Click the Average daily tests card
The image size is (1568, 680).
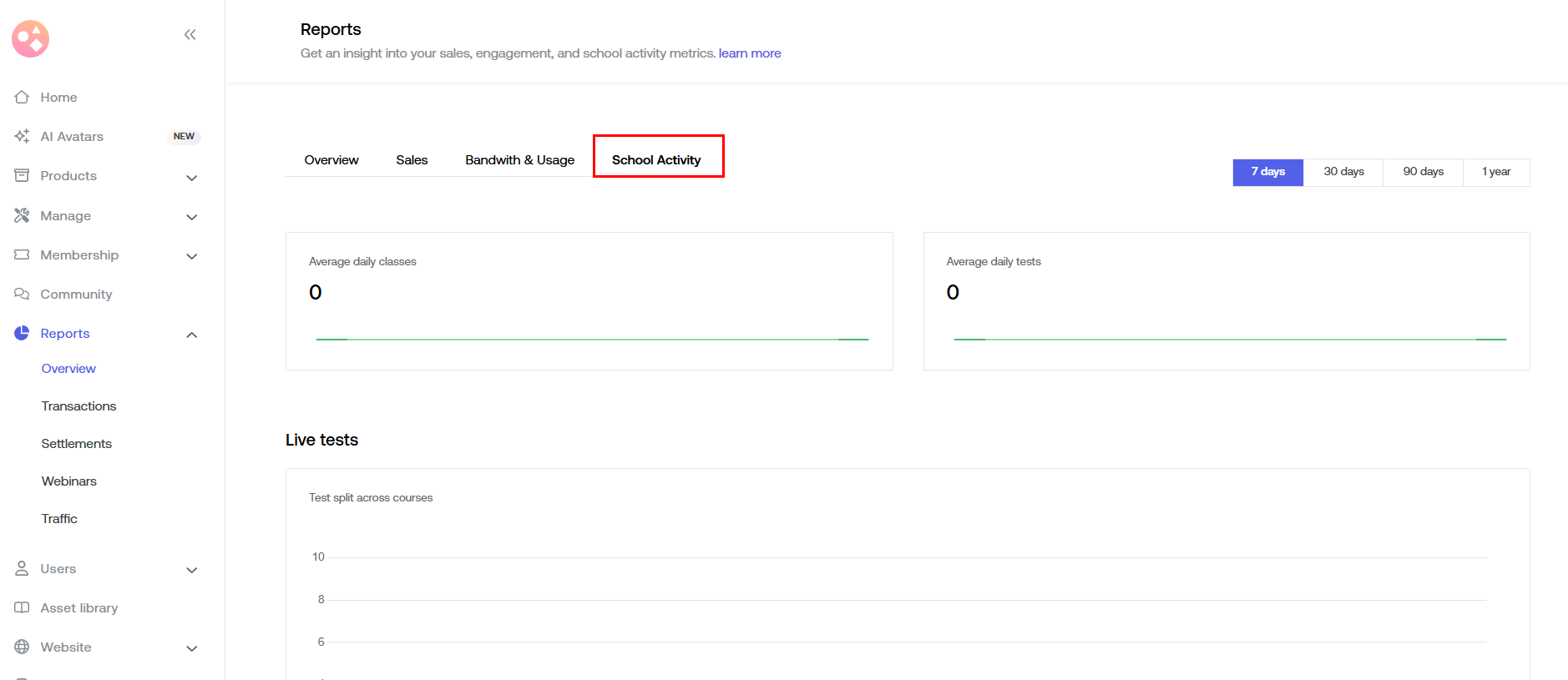(1226, 300)
